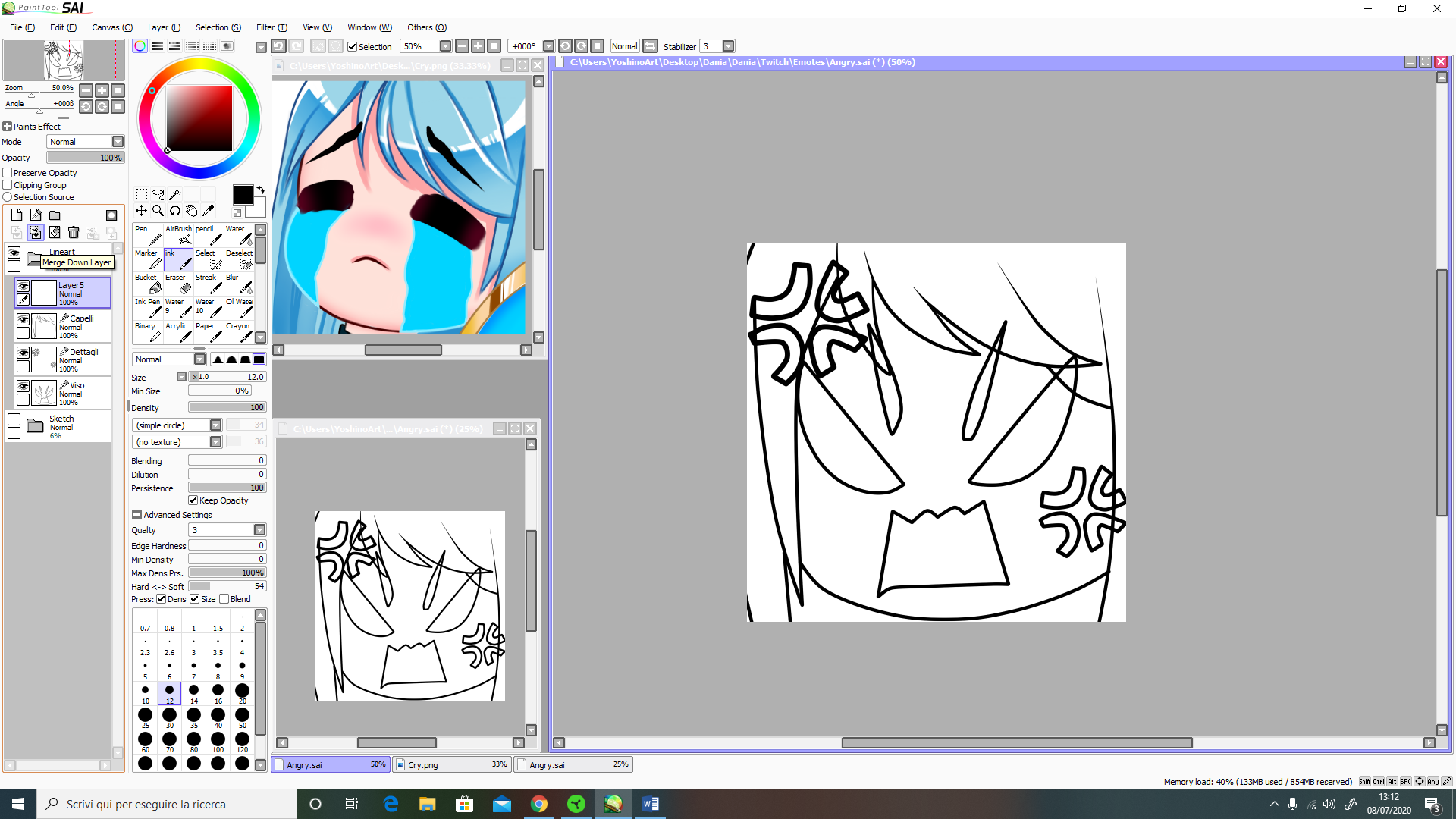Select the Marker brush tool
Viewport: 1456px width, 819px height.
pyautogui.click(x=148, y=259)
